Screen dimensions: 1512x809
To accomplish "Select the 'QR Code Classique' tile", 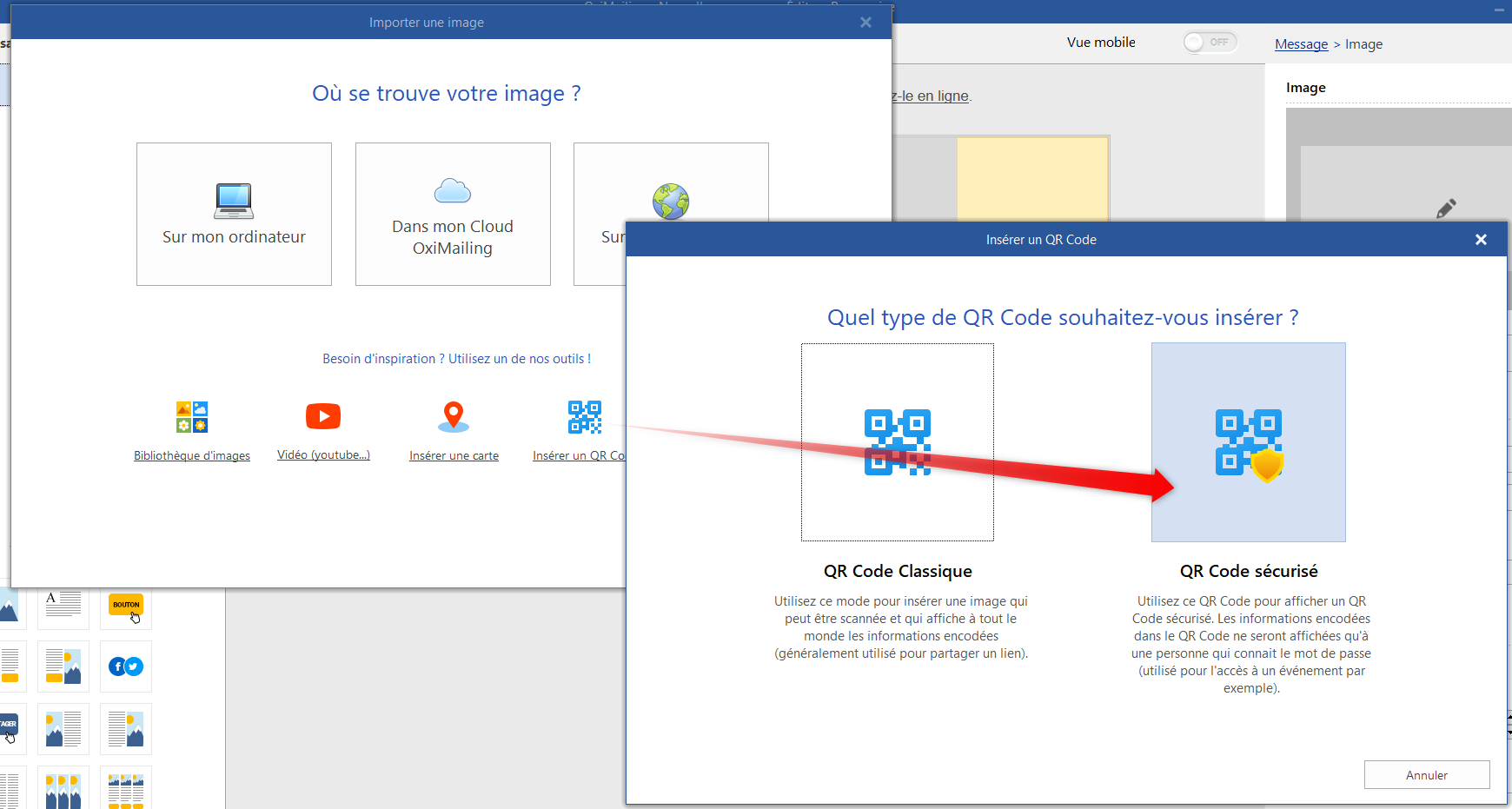I will pyautogui.click(x=898, y=442).
